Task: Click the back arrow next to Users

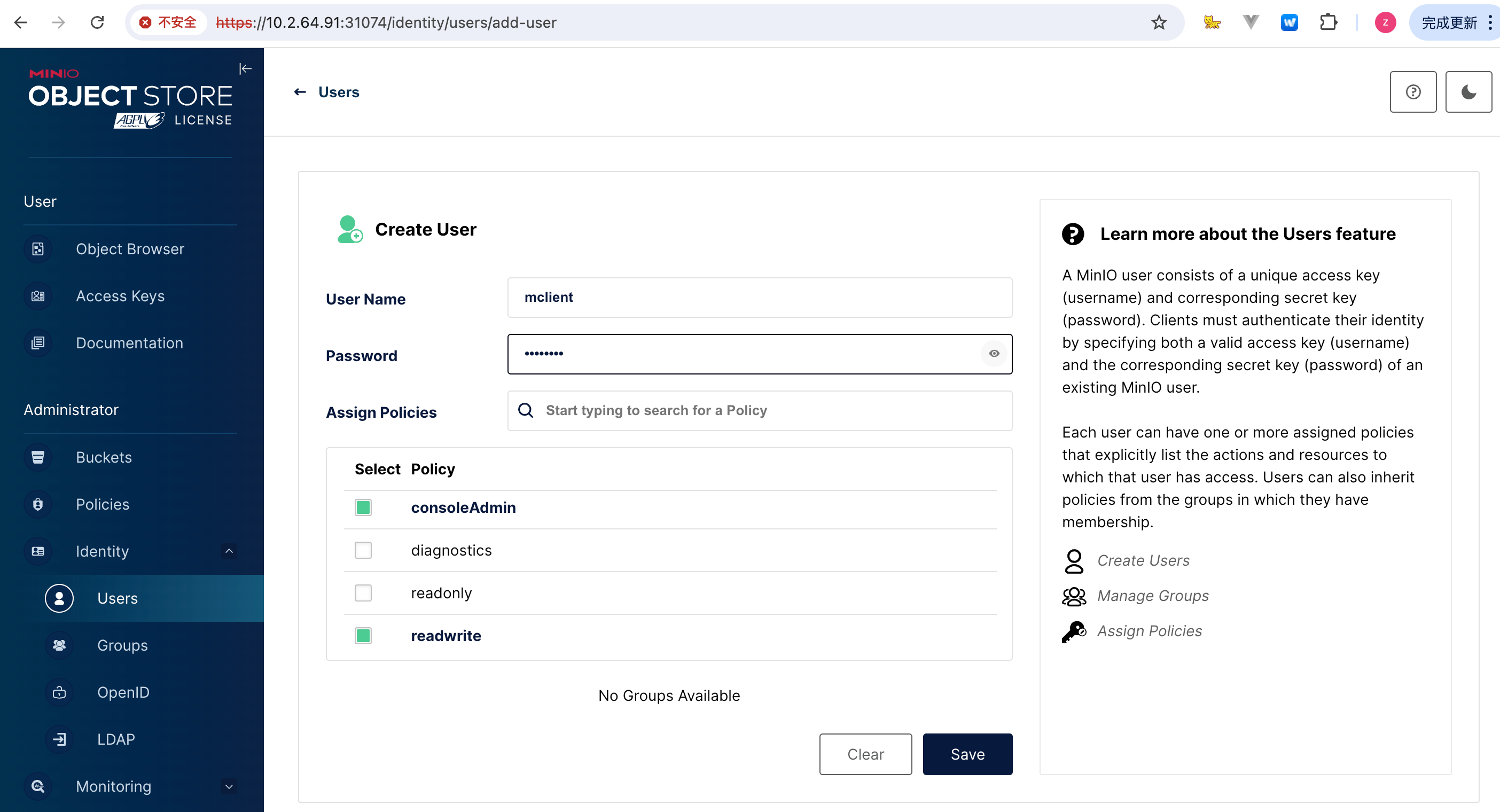Action: (300, 92)
